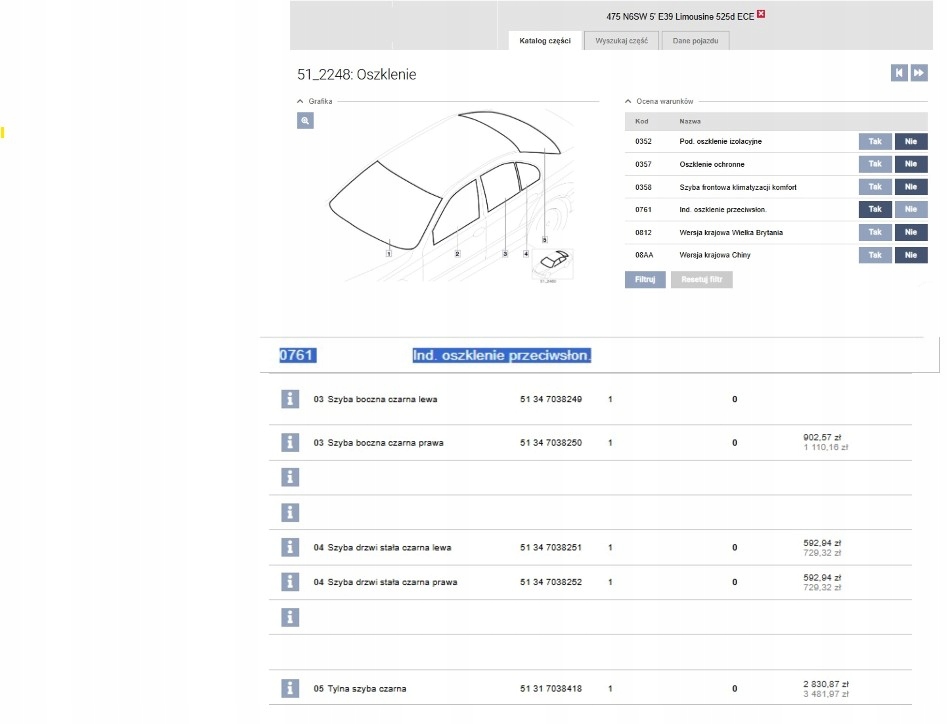Viewport: 948px width, 724px height.
Task: Click the magnifier zoom icon above the diagram
Action: (305, 121)
